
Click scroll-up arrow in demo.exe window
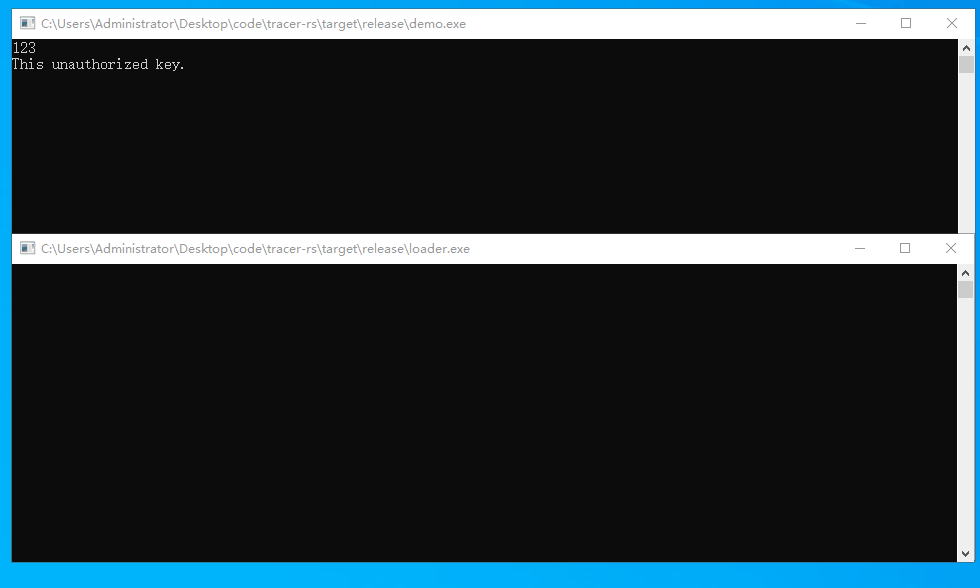(x=966, y=47)
